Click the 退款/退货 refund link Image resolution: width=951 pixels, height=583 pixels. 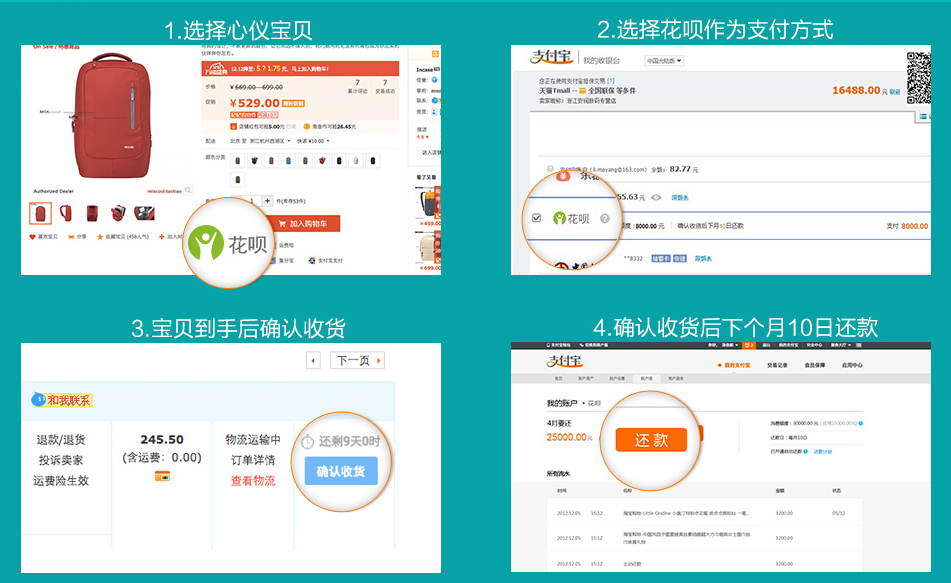click(x=61, y=440)
